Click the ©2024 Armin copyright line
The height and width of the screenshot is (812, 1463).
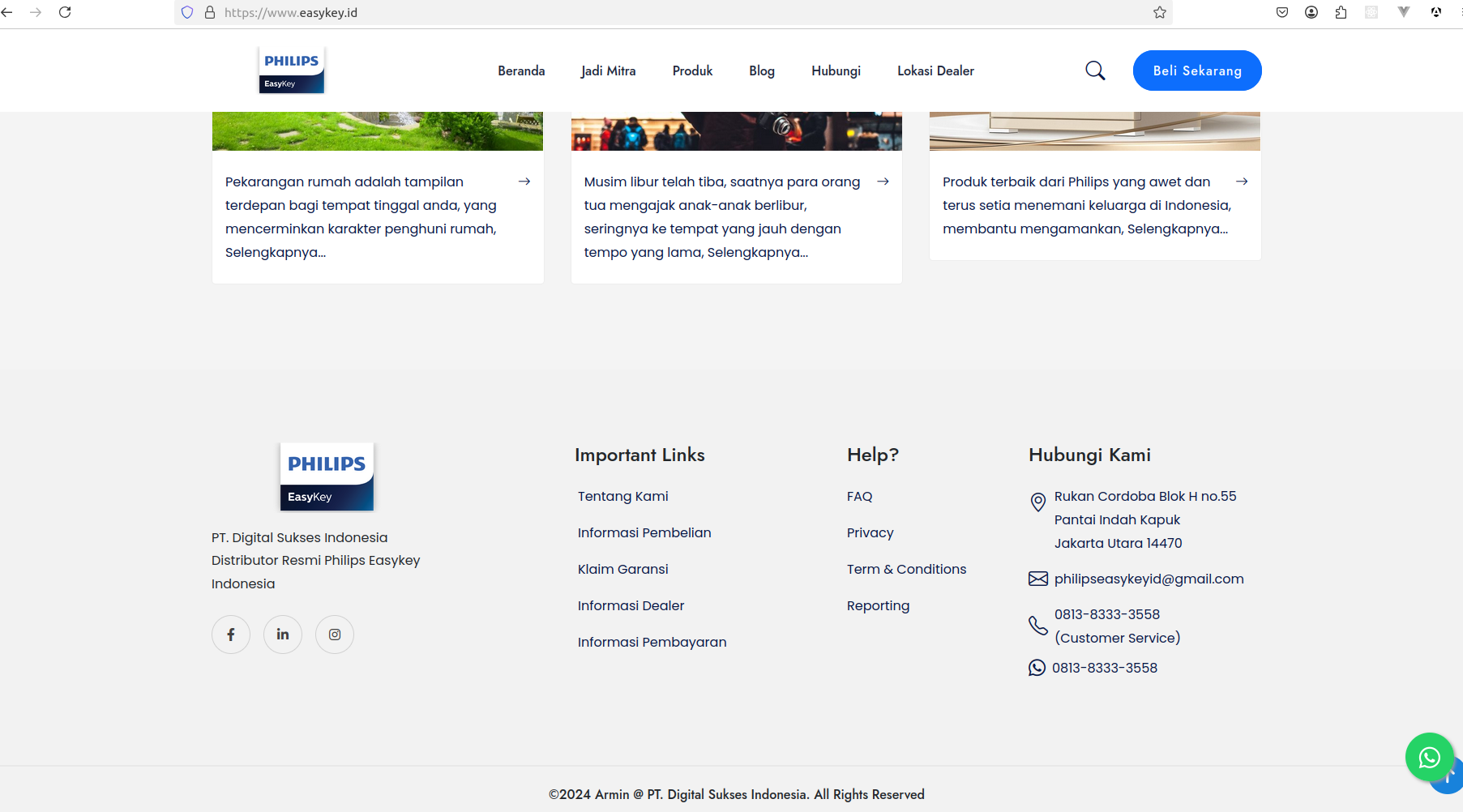737,794
